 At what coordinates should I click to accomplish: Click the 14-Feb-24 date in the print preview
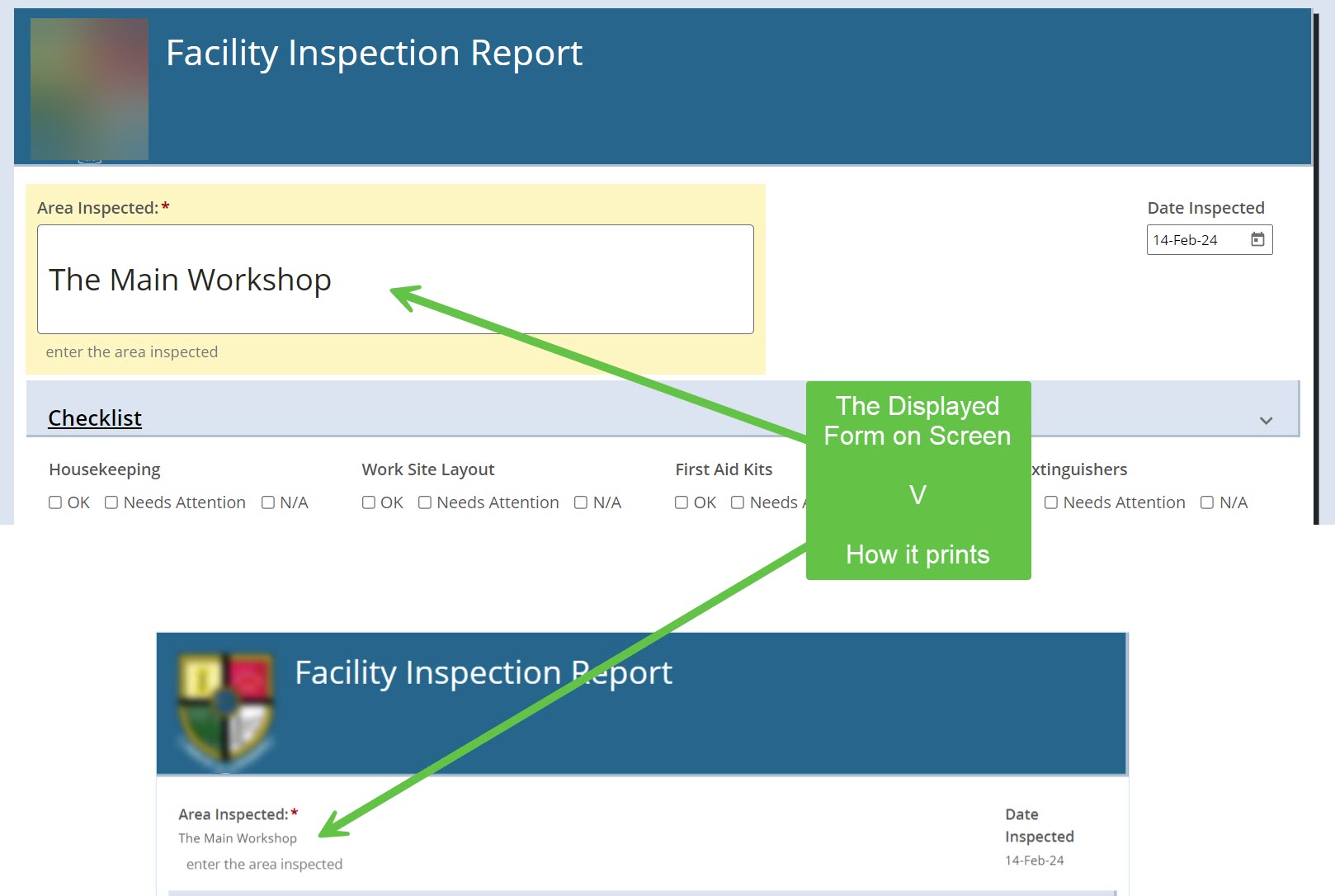[1035, 861]
